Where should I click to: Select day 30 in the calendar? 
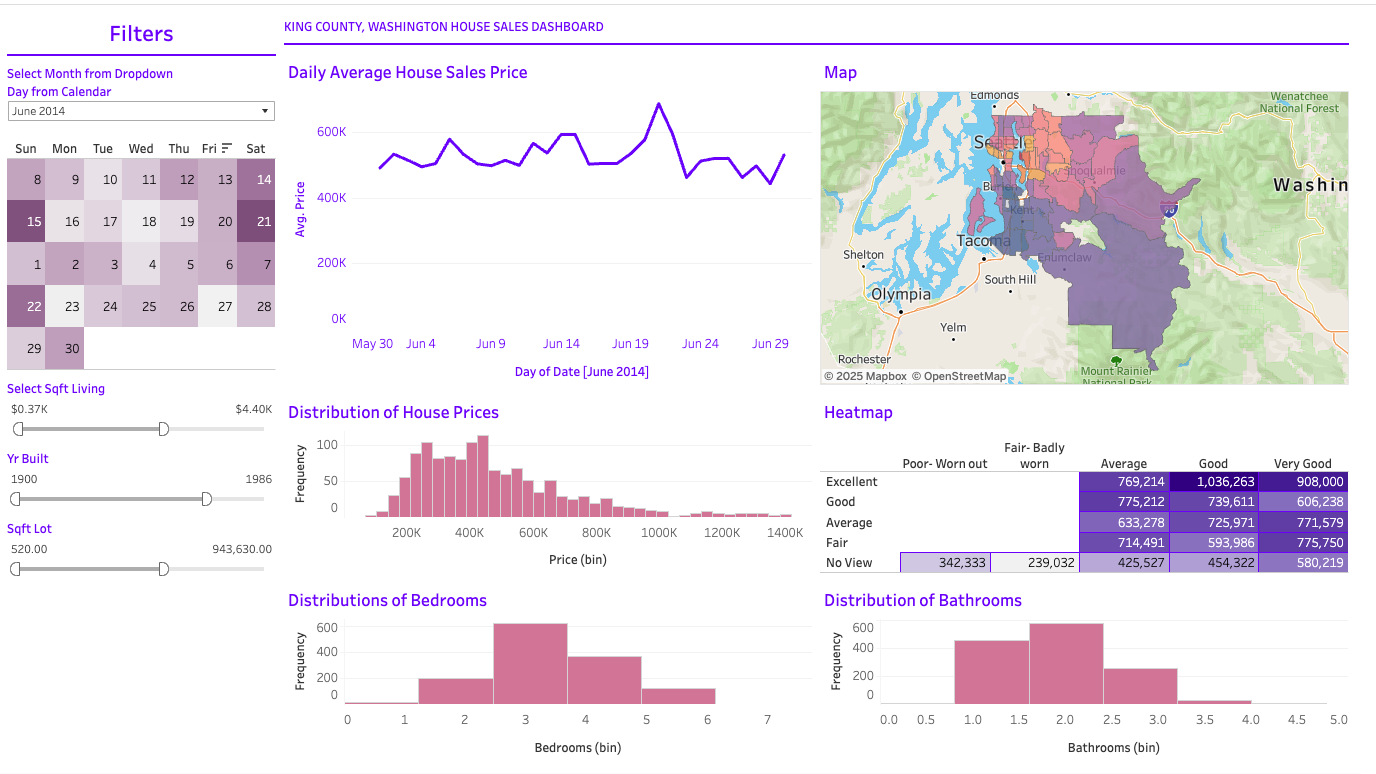tap(65, 349)
